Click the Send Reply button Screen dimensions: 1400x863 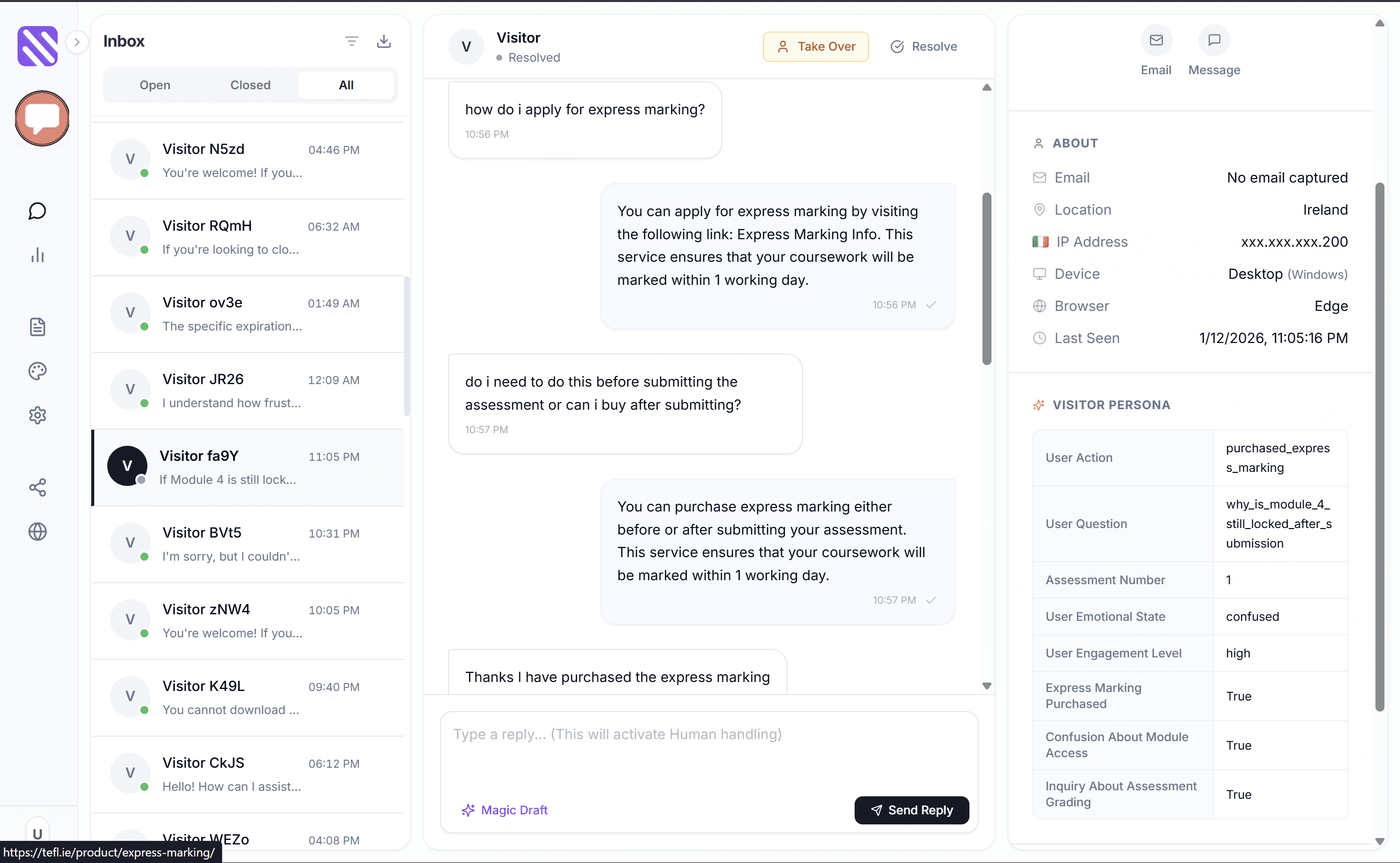click(912, 810)
